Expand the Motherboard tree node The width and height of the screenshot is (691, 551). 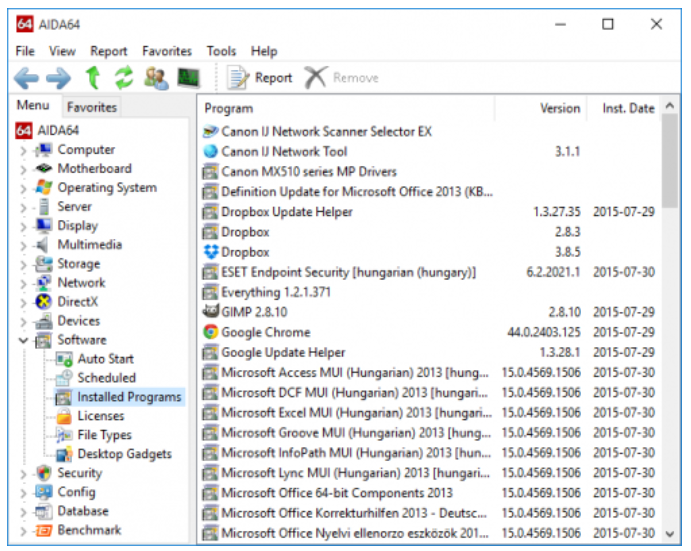coord(23,170)
